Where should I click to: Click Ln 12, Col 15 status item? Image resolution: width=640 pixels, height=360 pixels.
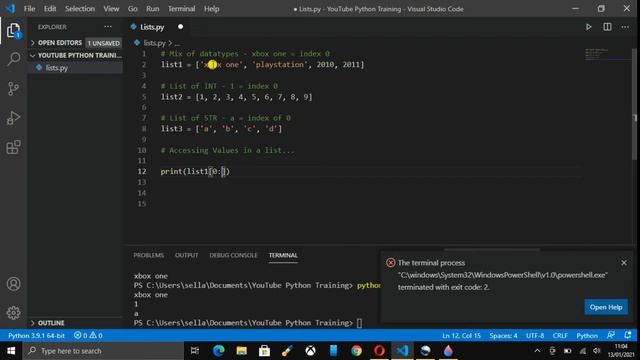(x=461, y=336)
